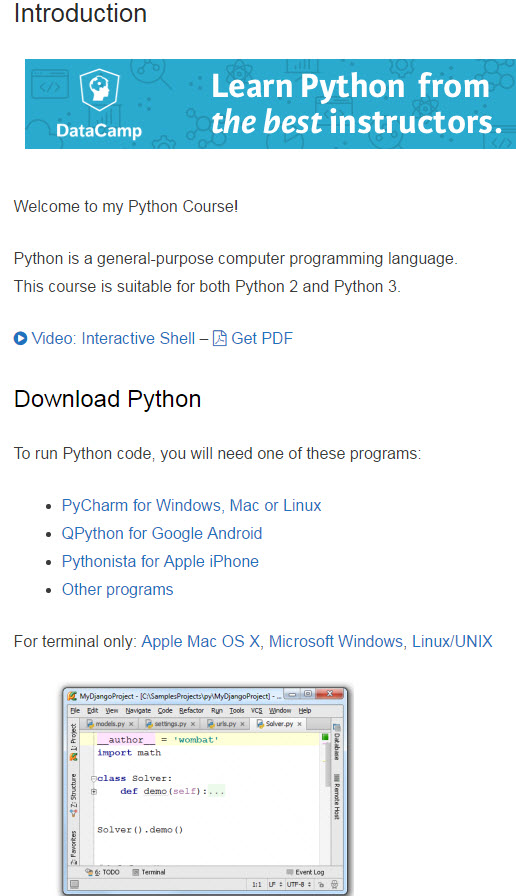Click the blue play icon beside Video
Image resolution: width=516 pixels, height=896 pixels.
[x=20, y=339]
